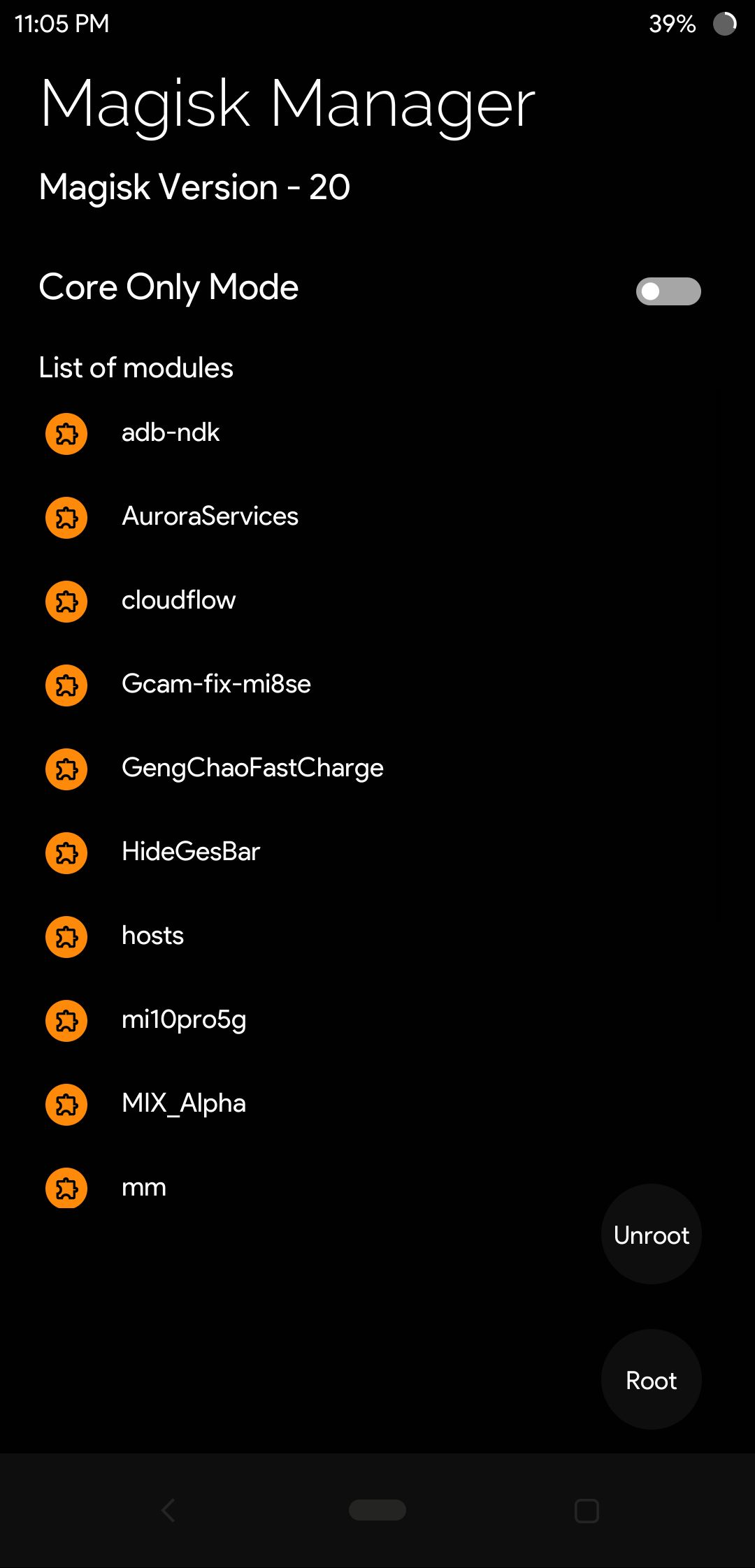Tap the cloudflow module puzzle icon
Image resolution: width=755 pixels, height=1568 pixels.
[66, 602]
